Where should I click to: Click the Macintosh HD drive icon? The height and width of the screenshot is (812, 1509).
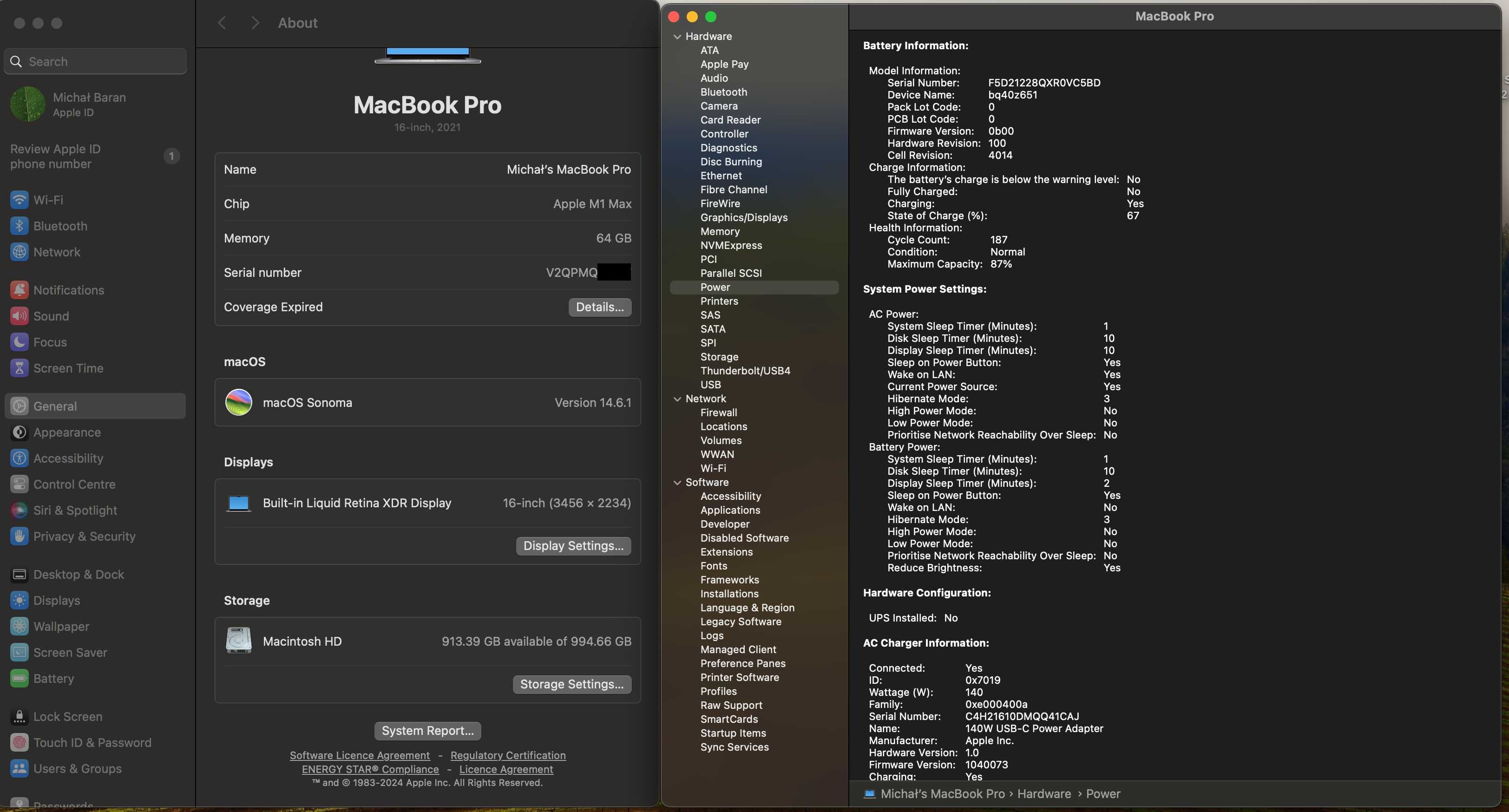click(x=238, y=641)
